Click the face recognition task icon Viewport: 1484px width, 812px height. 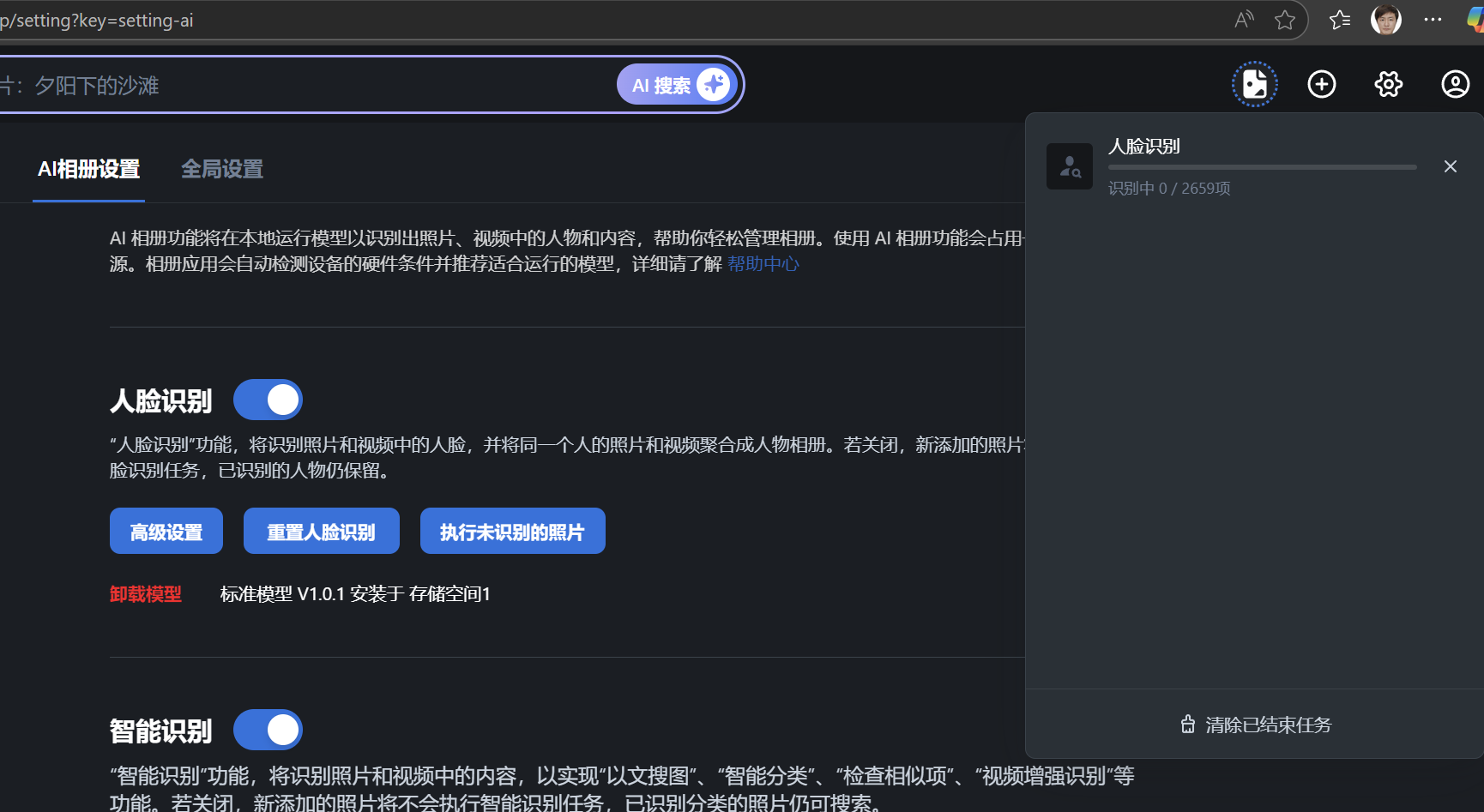(1070, 166)
